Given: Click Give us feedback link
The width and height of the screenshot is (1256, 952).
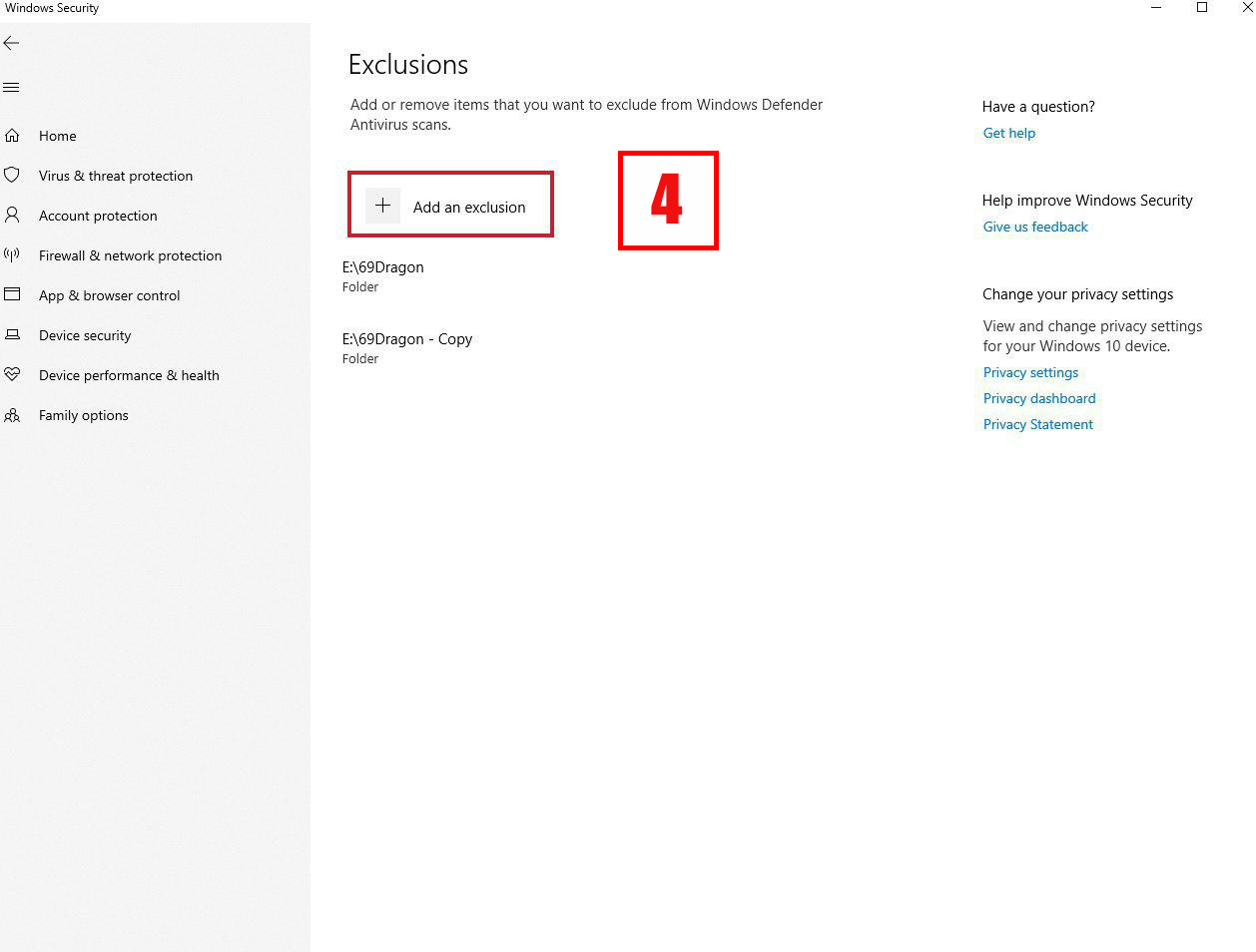Looking at the screenshot, I should click(x=1035, y=227).
